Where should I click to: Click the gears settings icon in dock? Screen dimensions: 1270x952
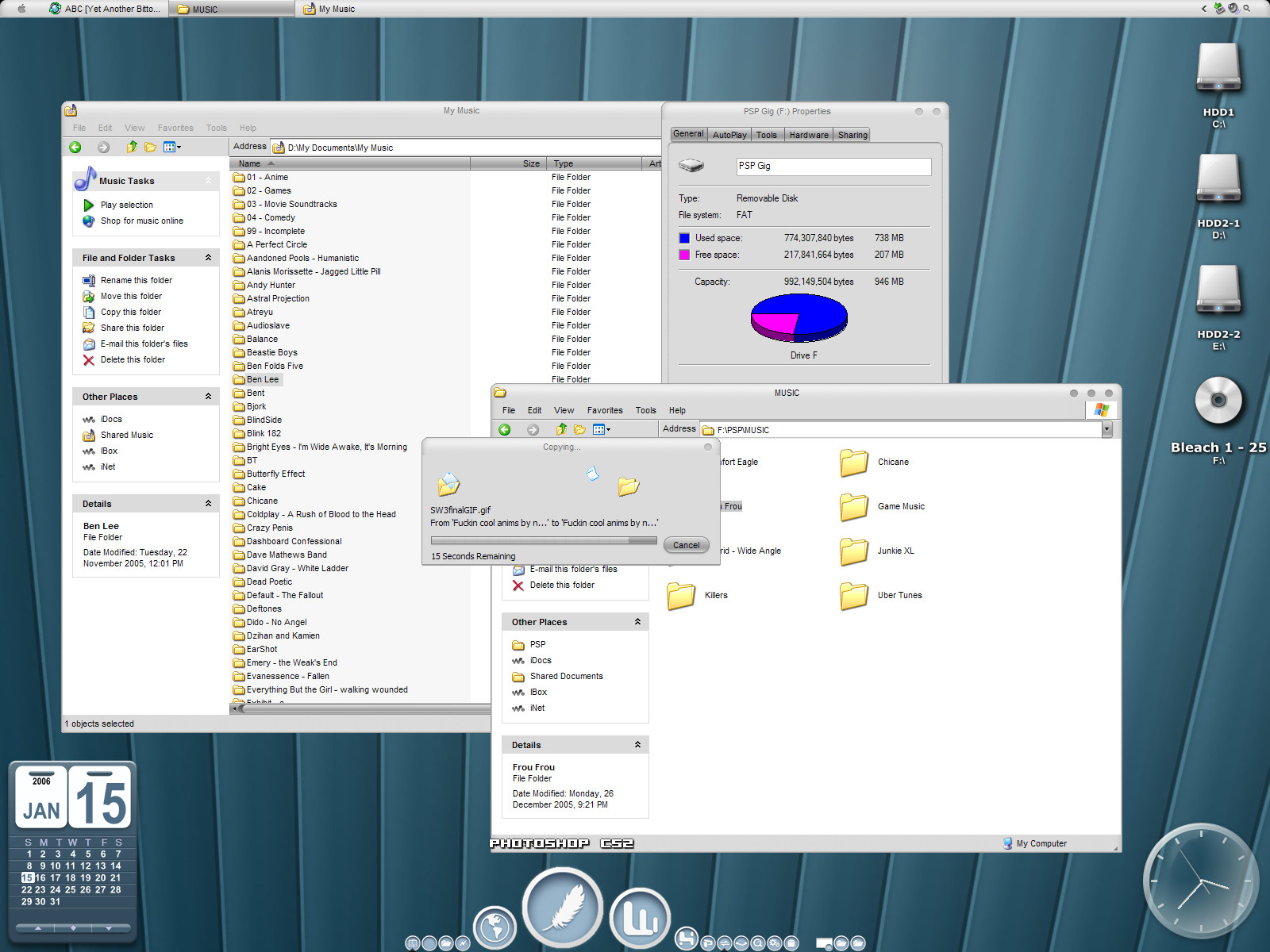[774, 942]
